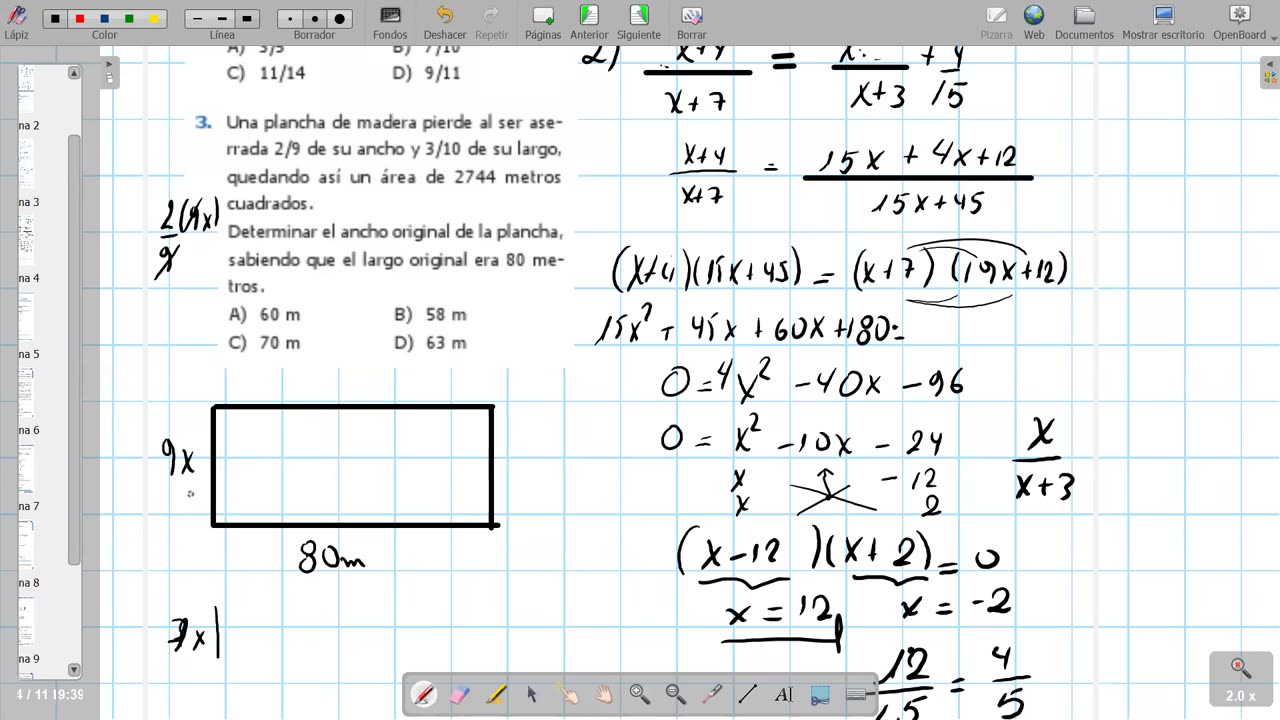This screenshot has height=720, width=1280.
Task: Select eraser tool in floating palette
Action: pyautogui.click(x=460, y=694)
